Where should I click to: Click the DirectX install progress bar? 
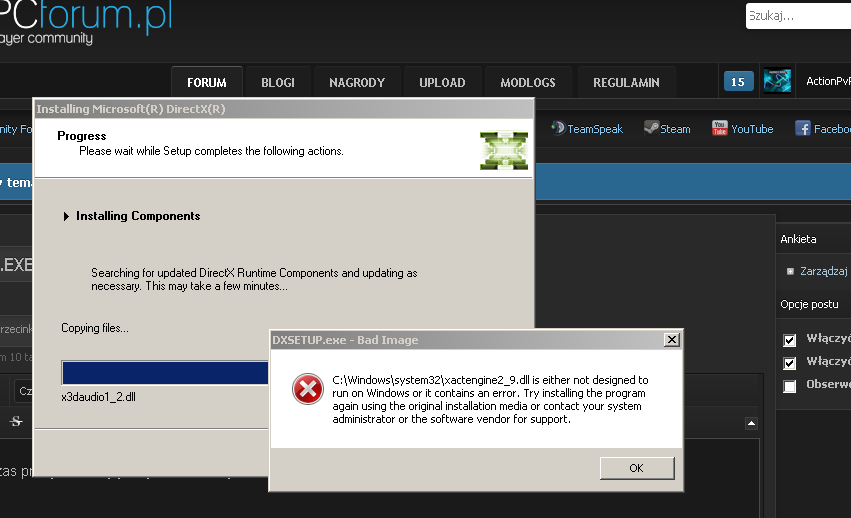(165, 373)
